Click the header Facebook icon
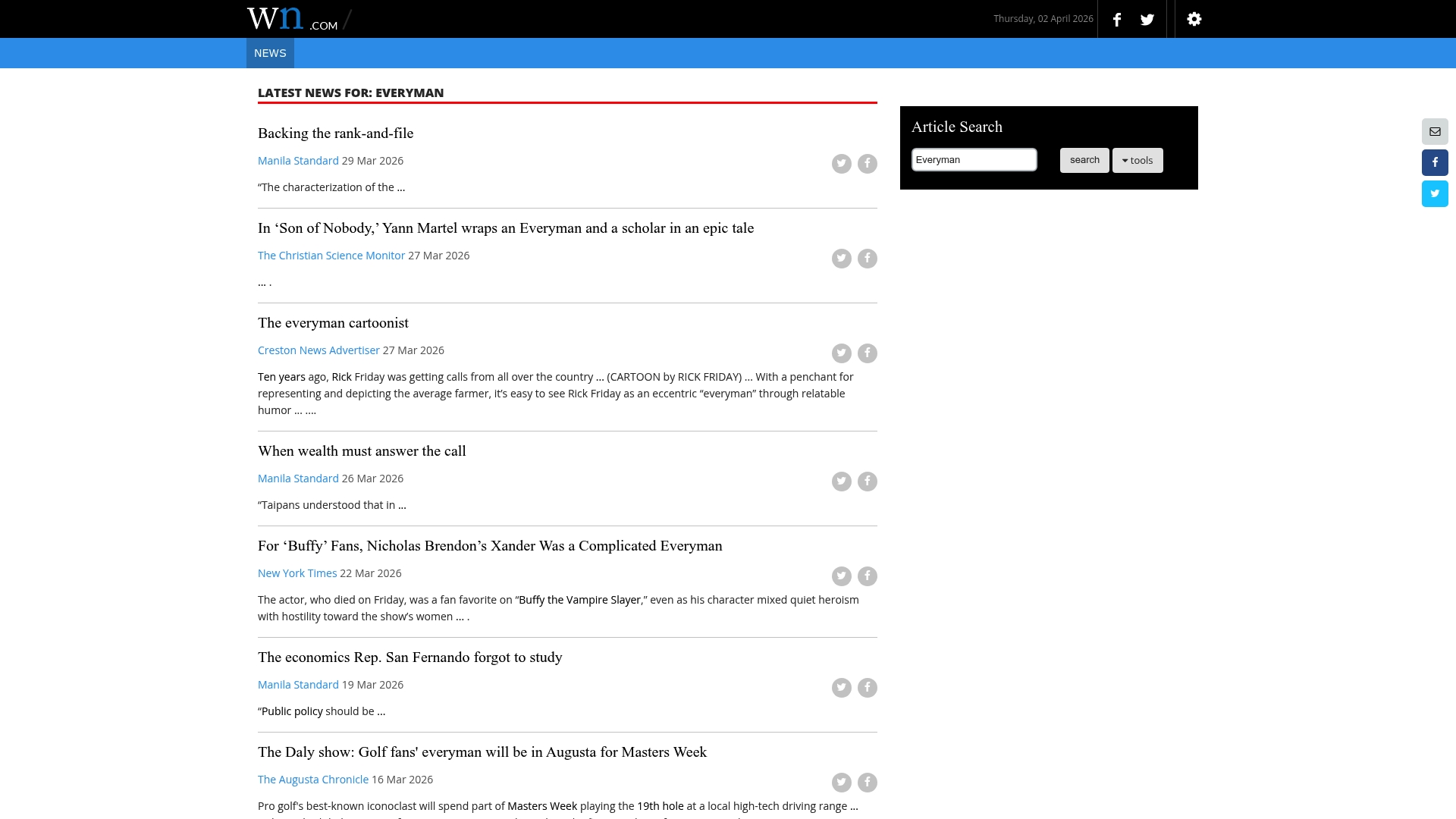 click(1117, 20)
